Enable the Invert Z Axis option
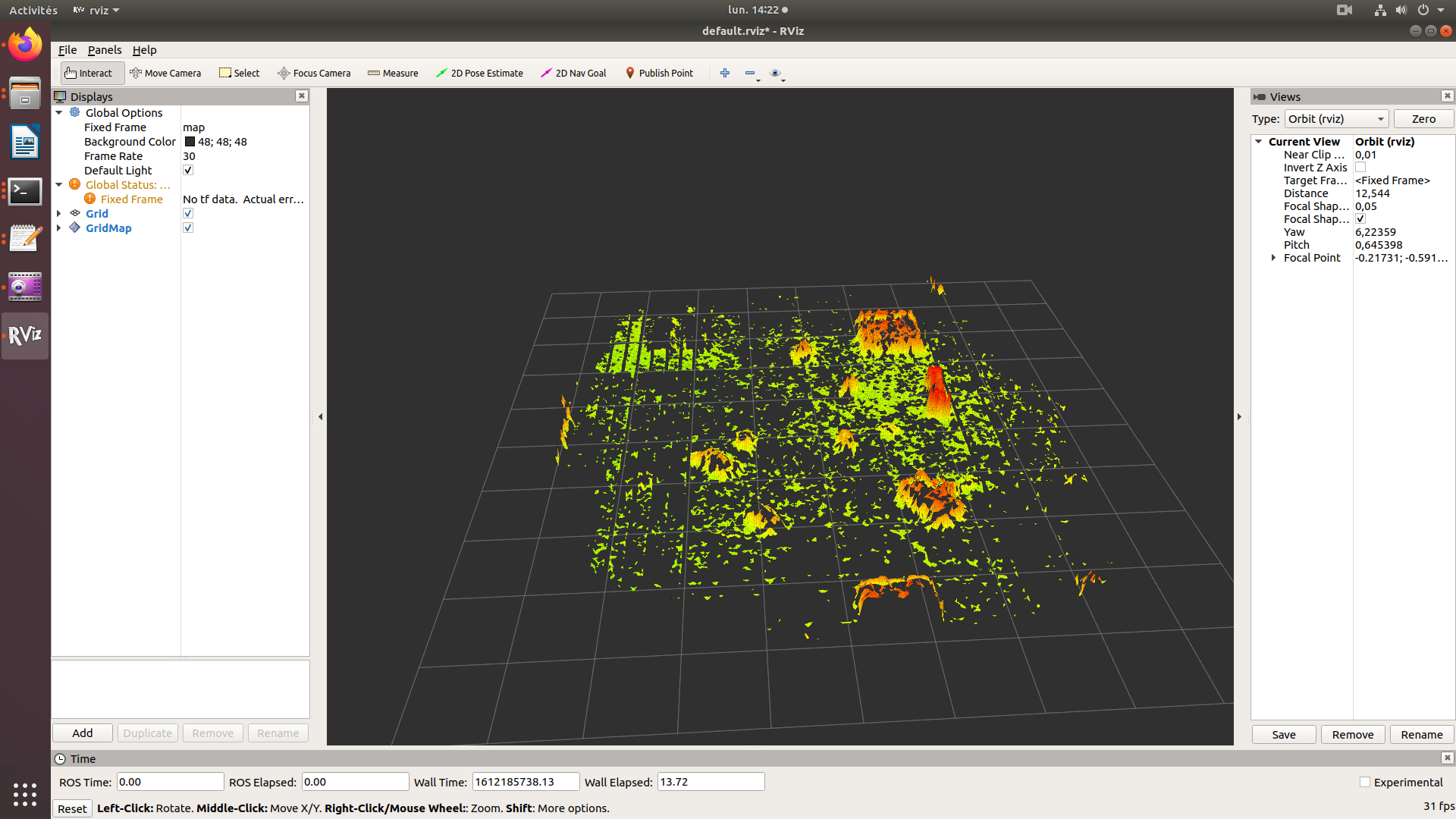Image resolution: width=1456 pixels, height=819 pixels. tap(1360, 167)
